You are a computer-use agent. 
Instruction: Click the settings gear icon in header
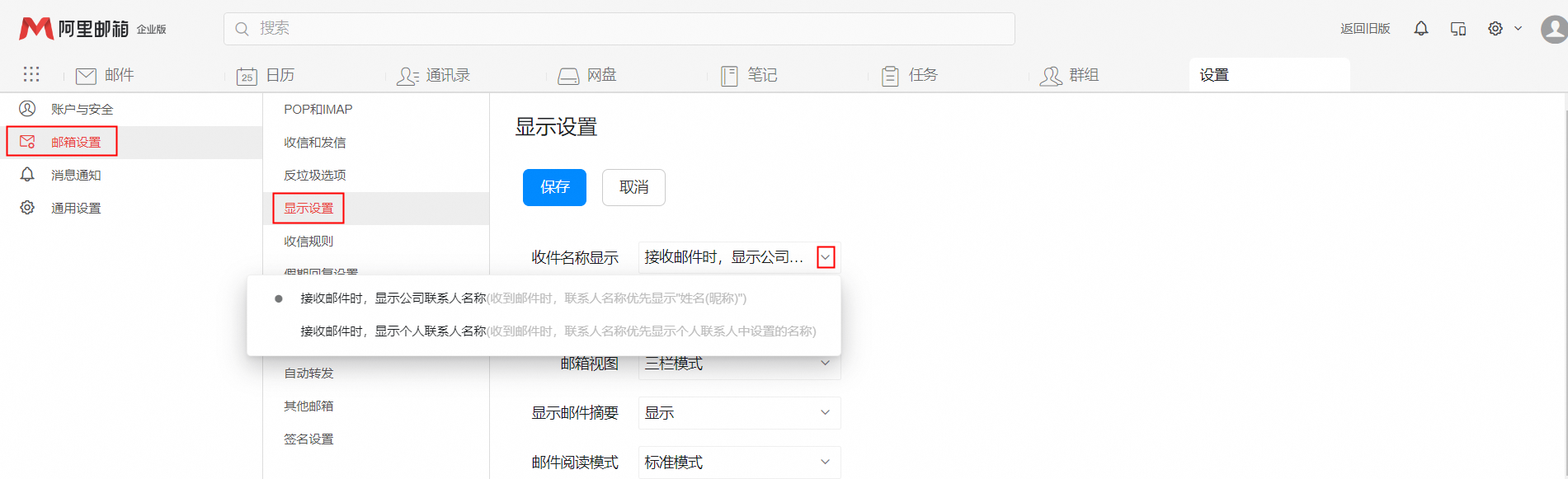(1495, 29)
